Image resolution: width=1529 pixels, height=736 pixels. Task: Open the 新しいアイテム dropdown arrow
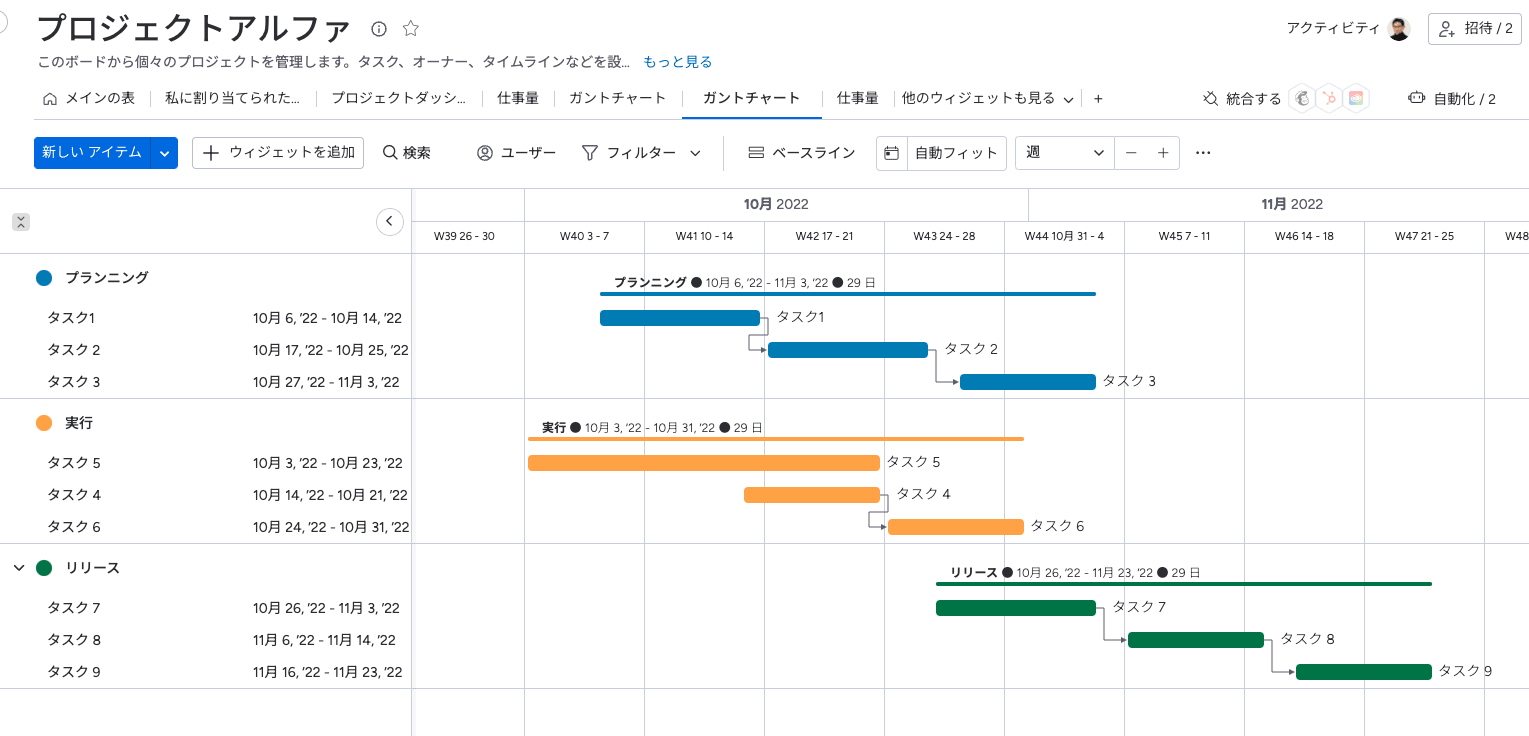pyautogui.click(x=163, y=153)
